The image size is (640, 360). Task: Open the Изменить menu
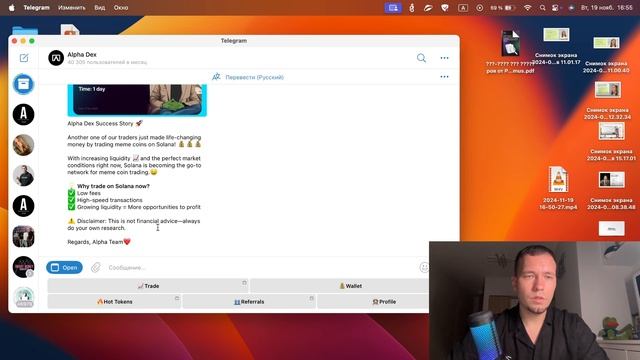point(72,7)
